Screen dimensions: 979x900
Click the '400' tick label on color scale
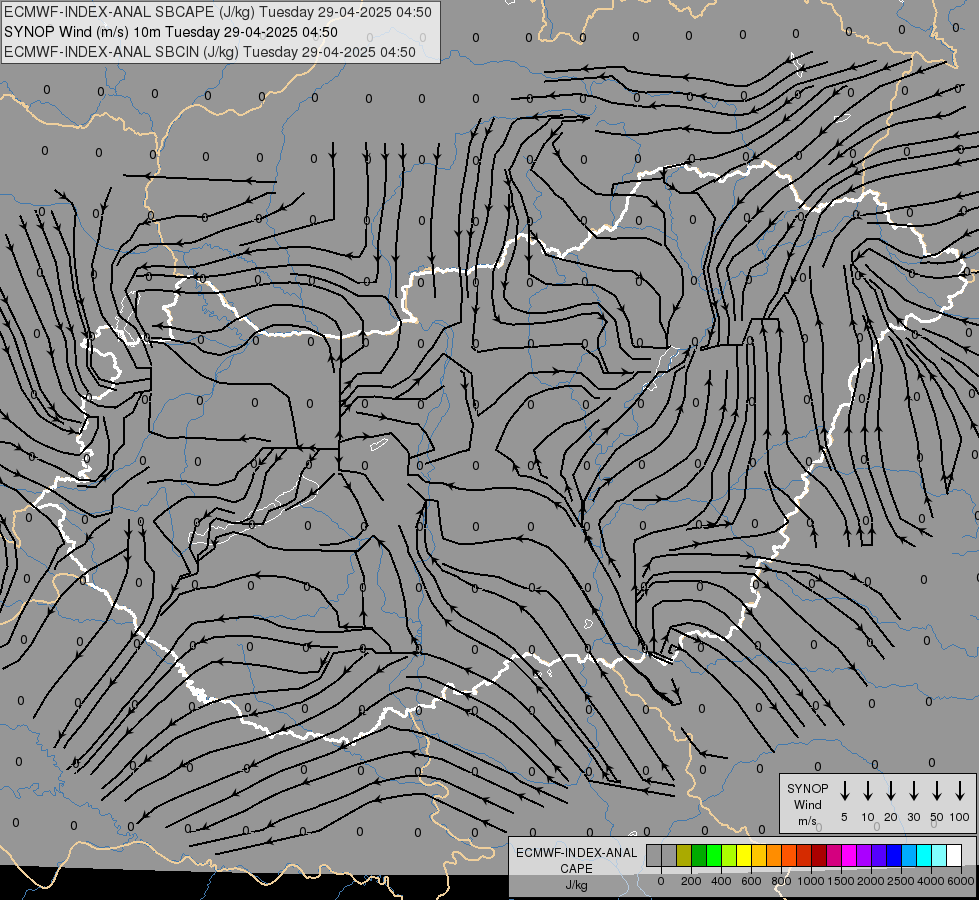tap(721, 881)
